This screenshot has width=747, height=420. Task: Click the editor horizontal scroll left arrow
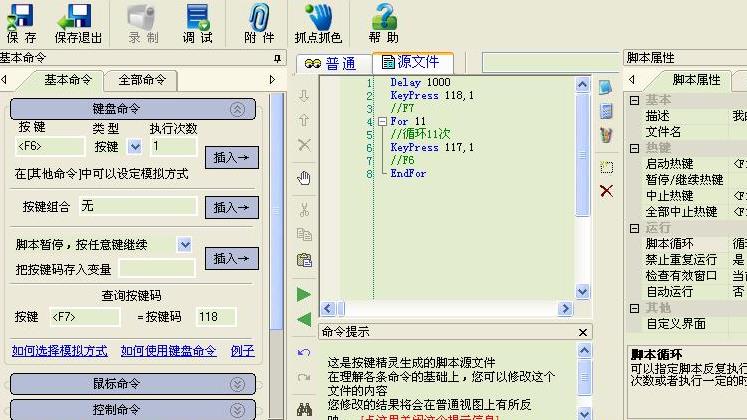point(327,309)
